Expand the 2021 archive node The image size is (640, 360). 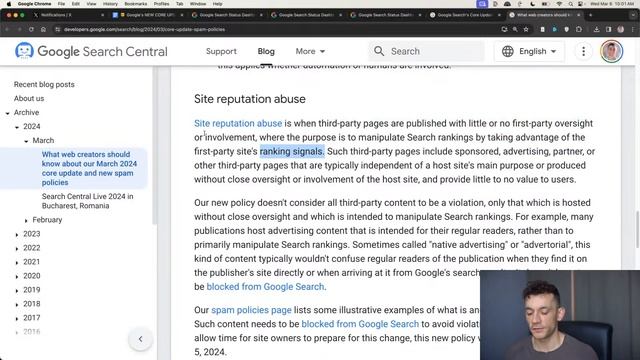[17, 262]
